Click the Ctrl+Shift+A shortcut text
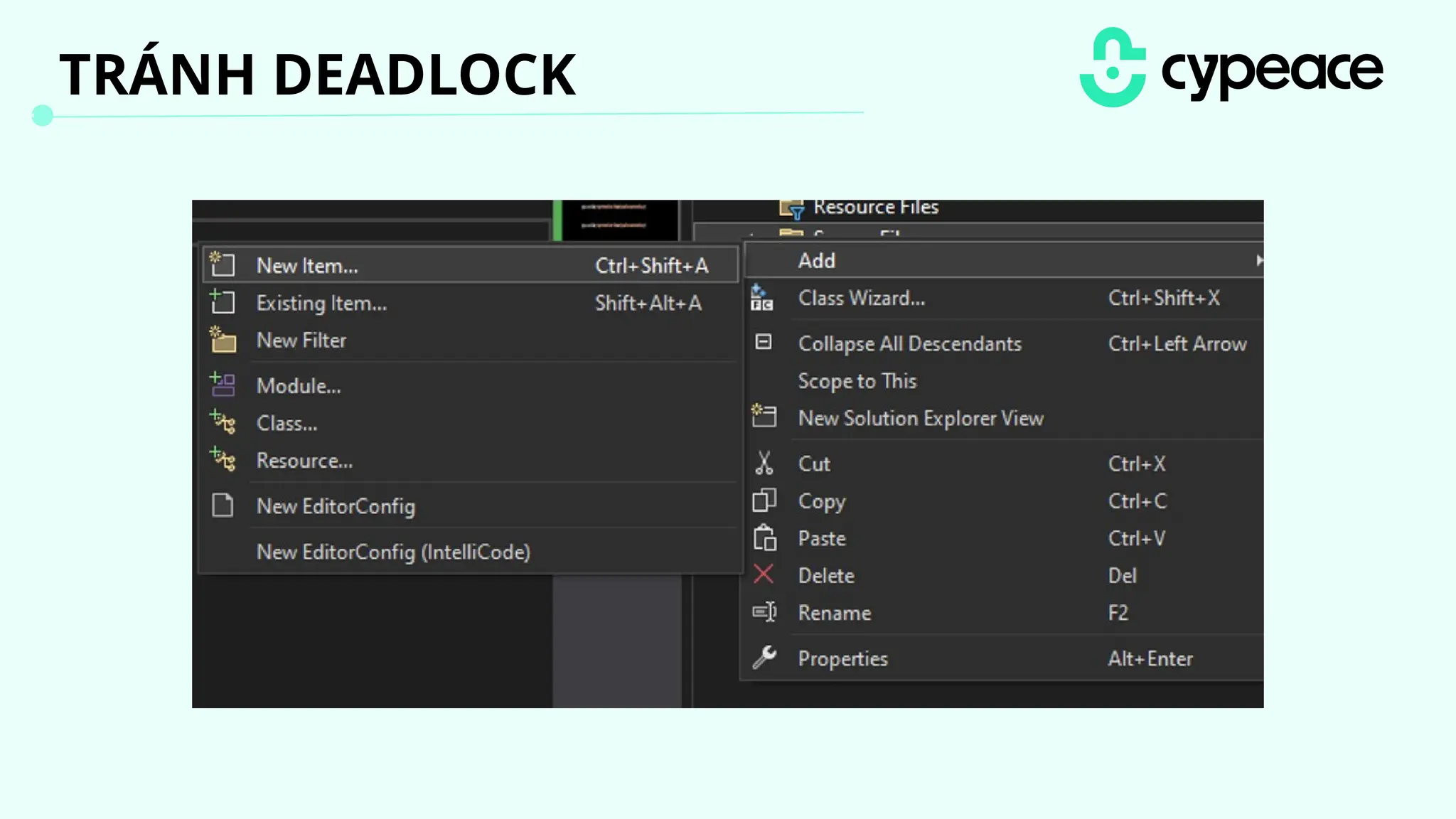 click(651, 266)
